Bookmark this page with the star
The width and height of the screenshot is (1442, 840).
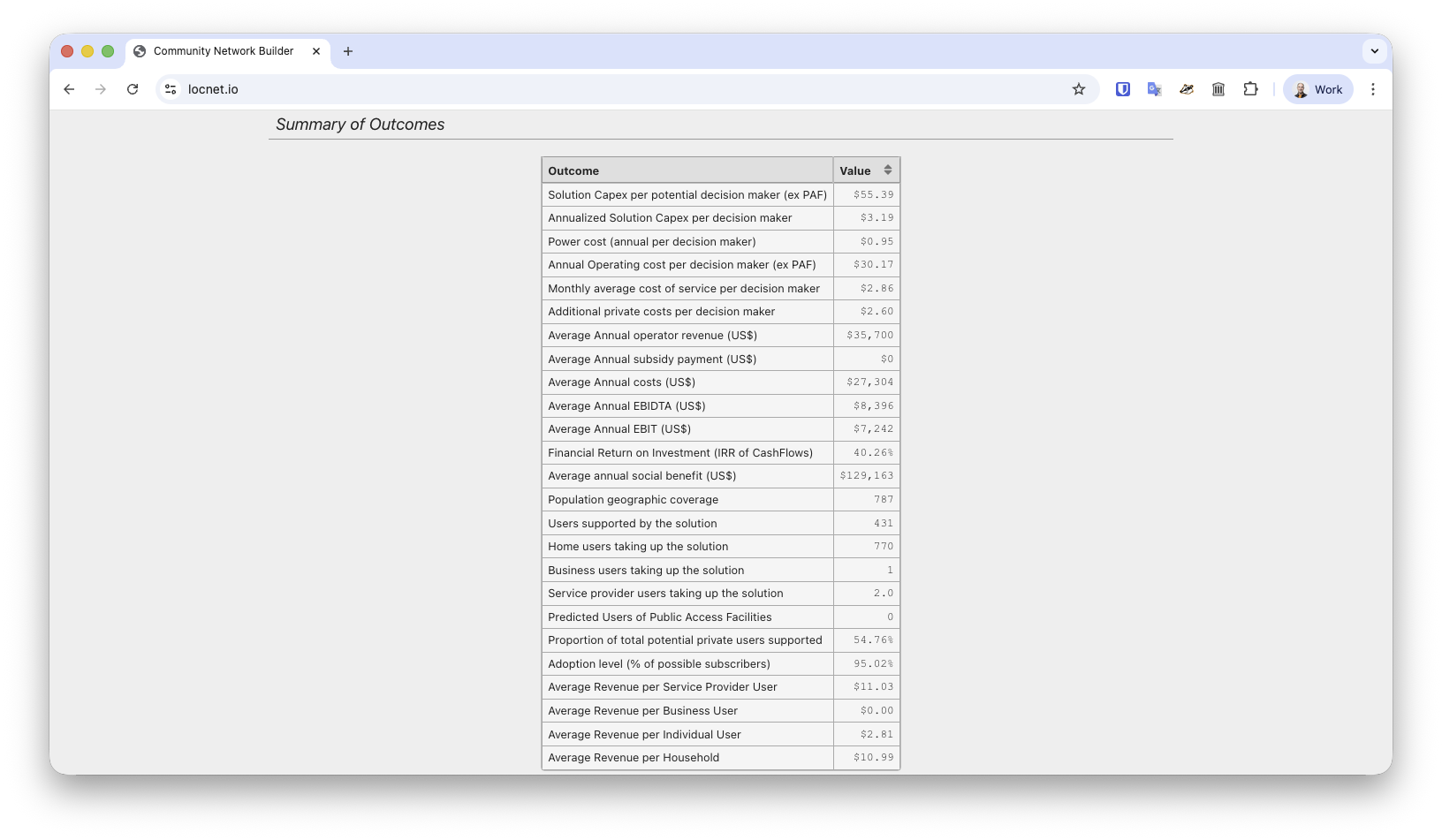click(1078, 89)
